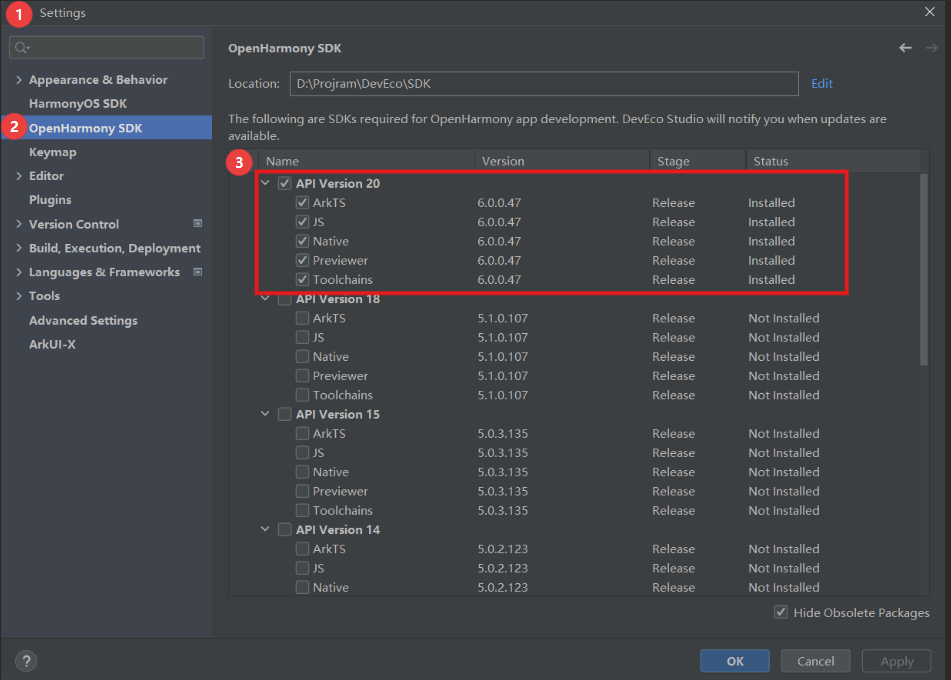Select OpenHarmony SDK in sidebar
The width and height of the screenshot is (951, 680).
point(86,128)
